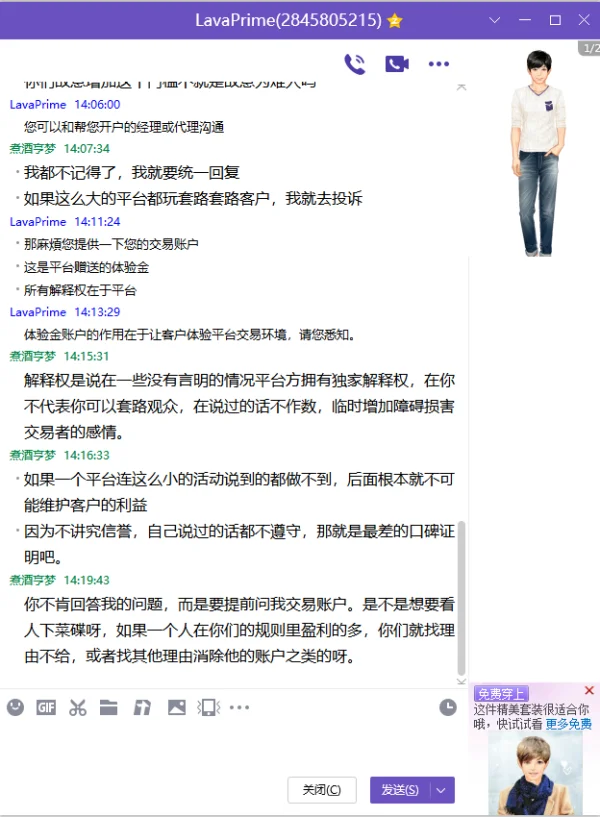Click the music share icon
The width and height of the screenshot is (600, 817).
pyautogui.click(x=142, y=707)
